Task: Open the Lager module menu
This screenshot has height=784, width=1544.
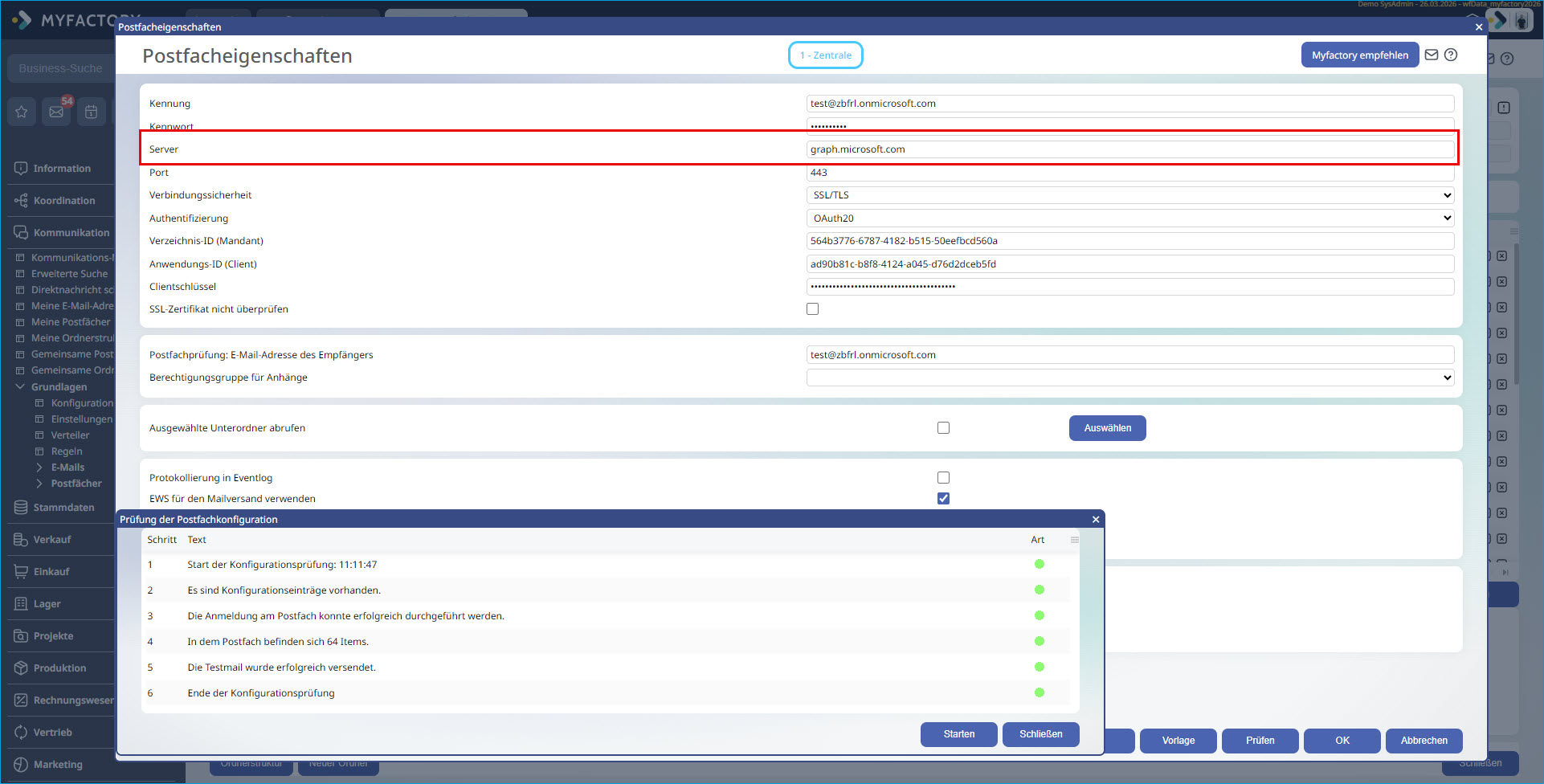Action: (47, 604)
